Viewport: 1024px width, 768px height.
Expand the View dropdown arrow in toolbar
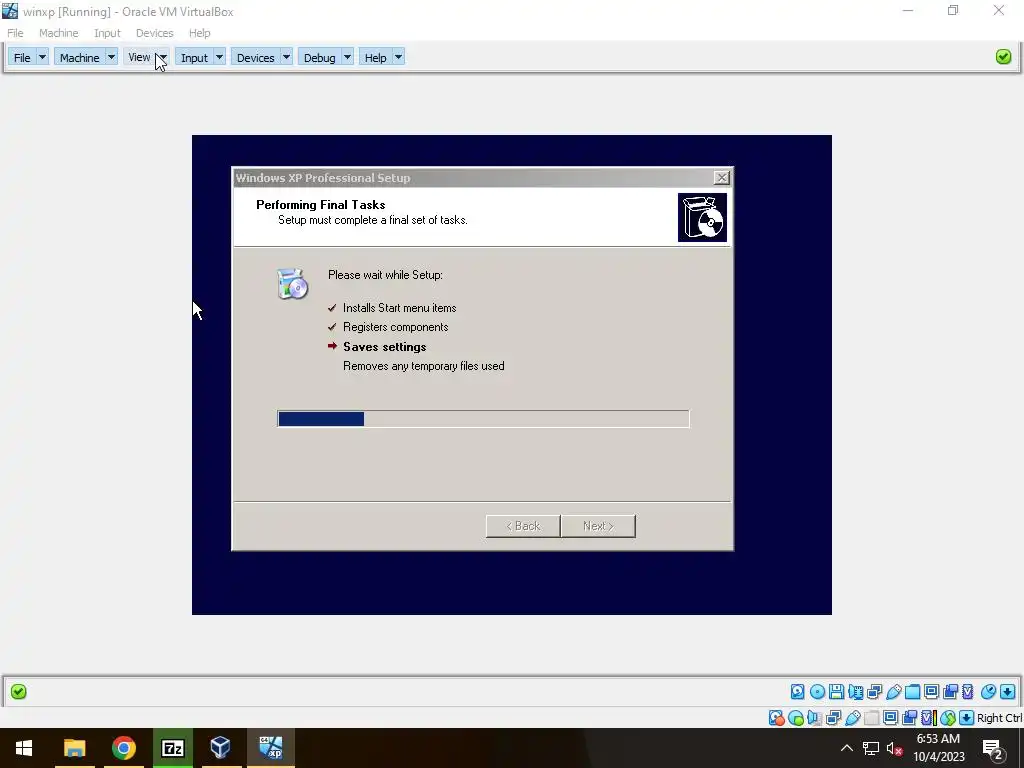163,57
